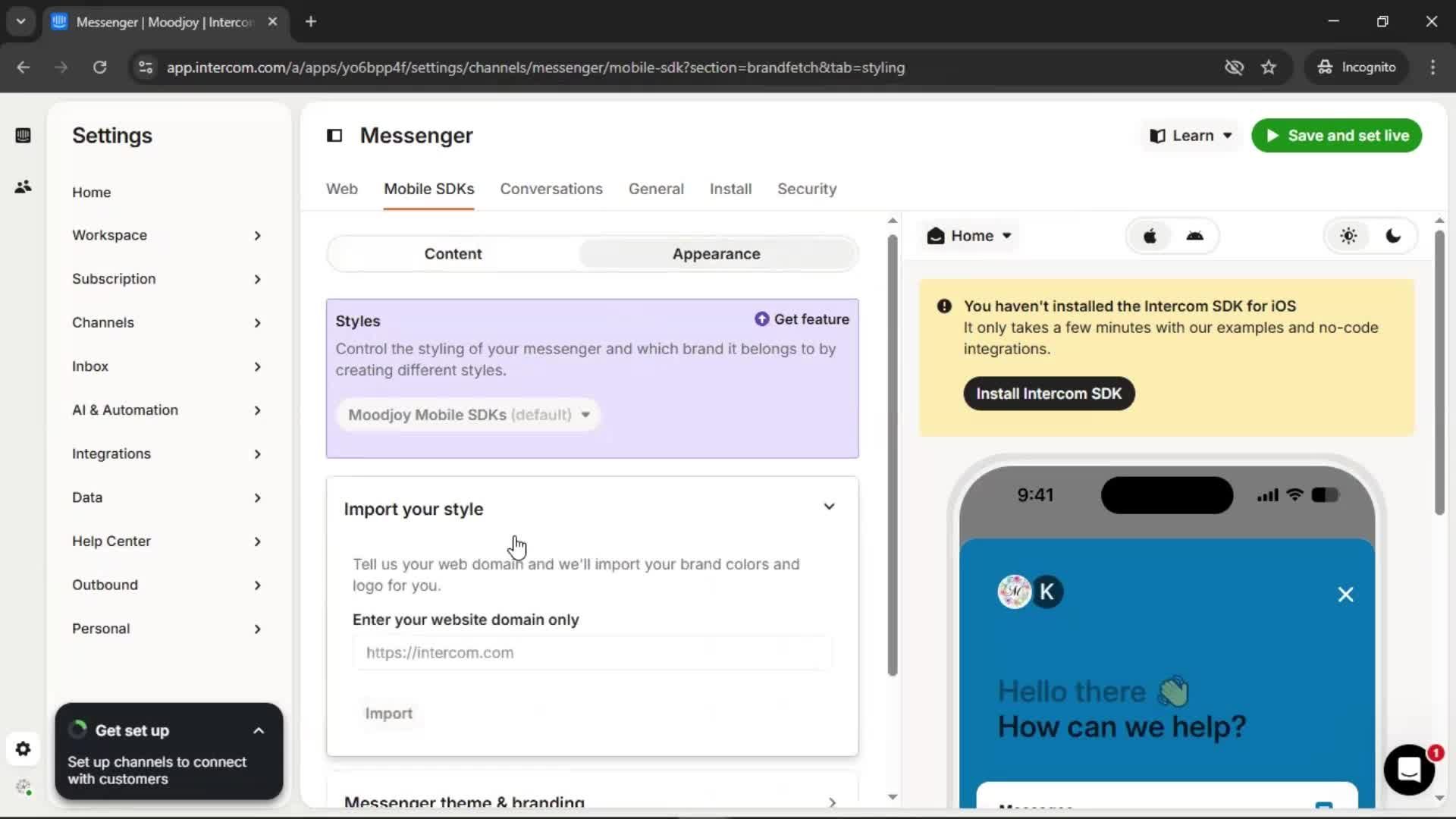Screen dimensions: 1456x819
Task: Open the Home screen preview dropdown
Action: (969, 236)
